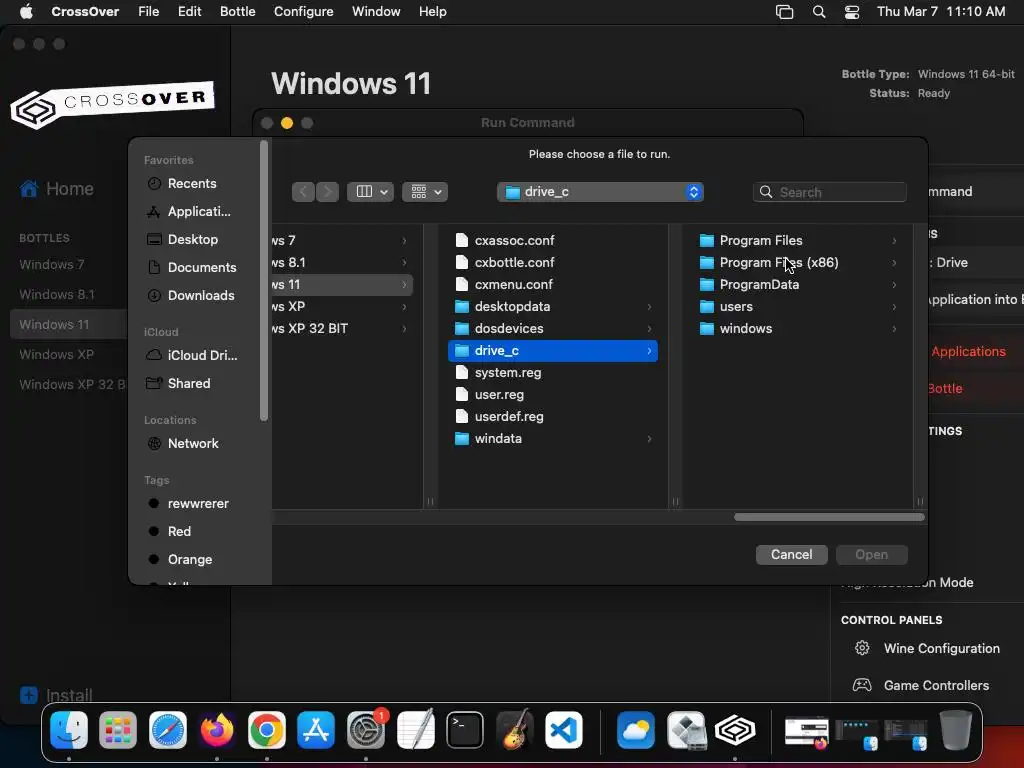Image resolution: width=1024 pixels, height=768 pixels.
Task: Click the sidebar vertical scrollbar
Action: 264,281
